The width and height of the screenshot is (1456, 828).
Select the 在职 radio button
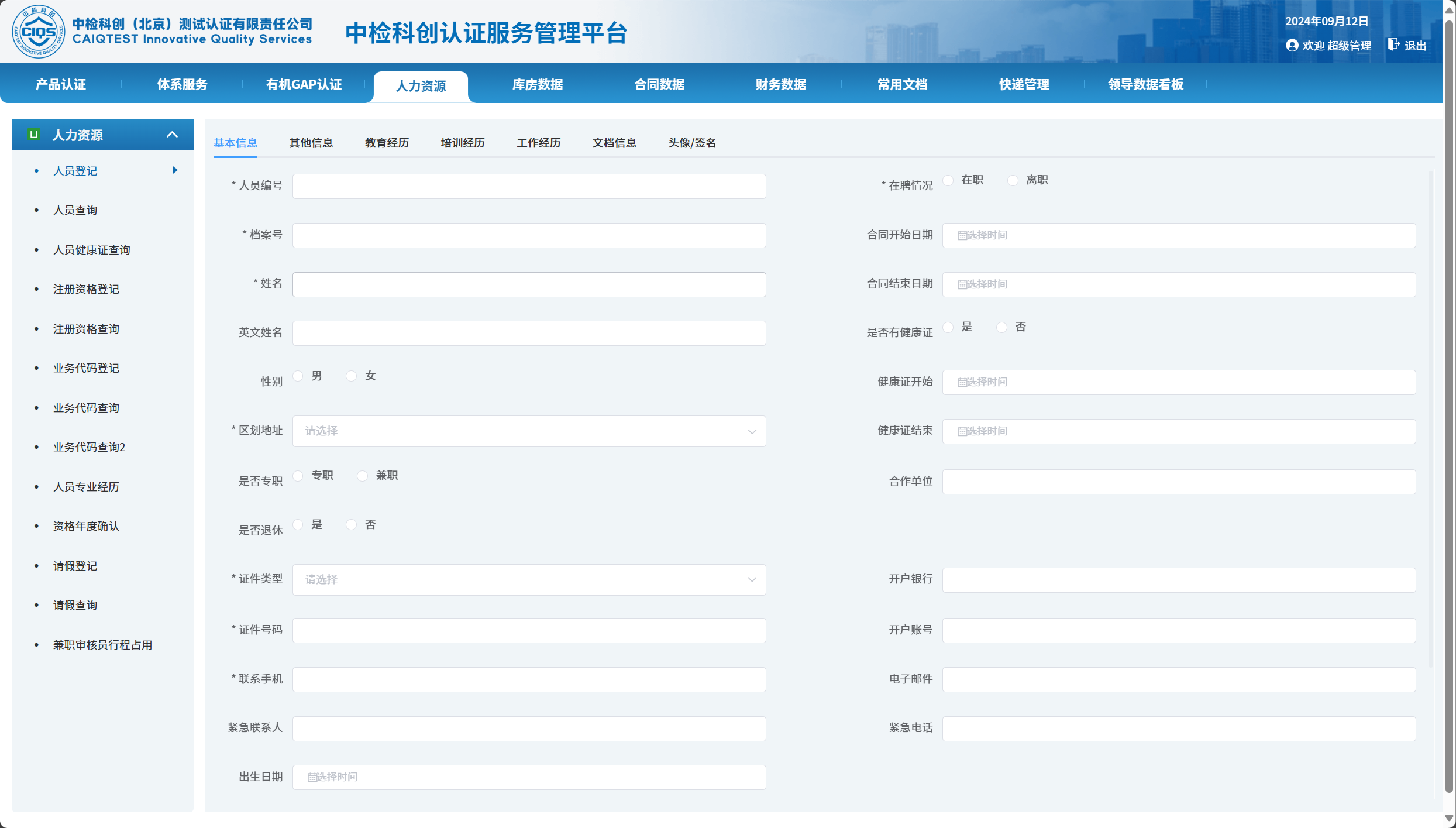[948, 180]
